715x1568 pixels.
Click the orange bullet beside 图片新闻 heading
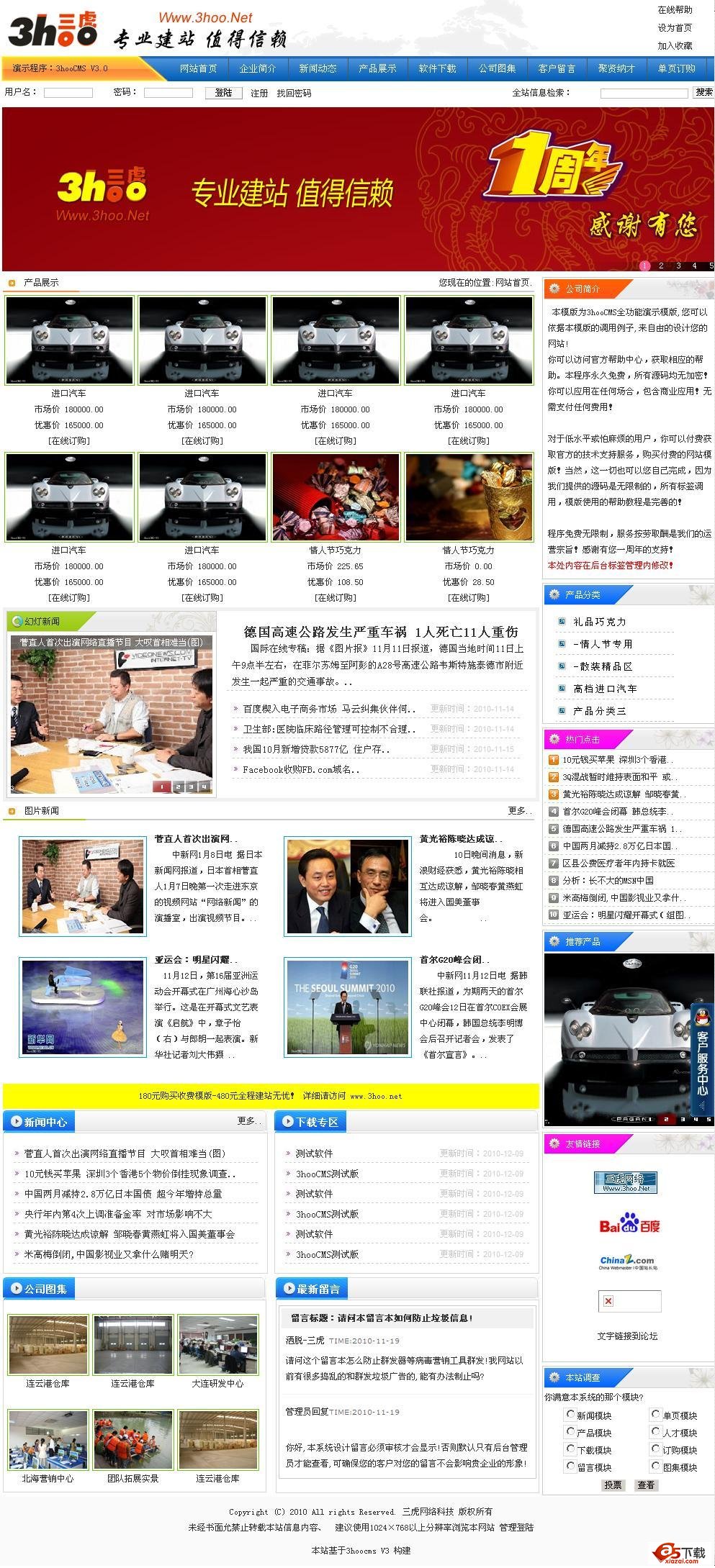[x=11, y=811]
